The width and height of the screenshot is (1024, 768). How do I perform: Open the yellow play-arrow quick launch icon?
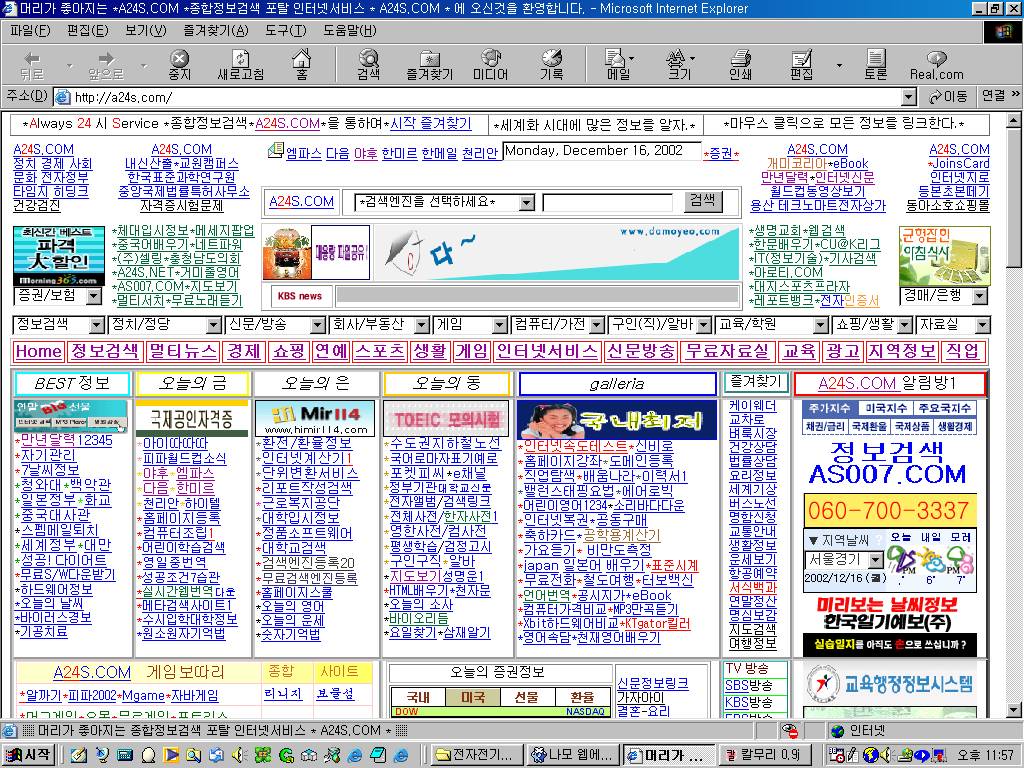(x=171, y=755)
